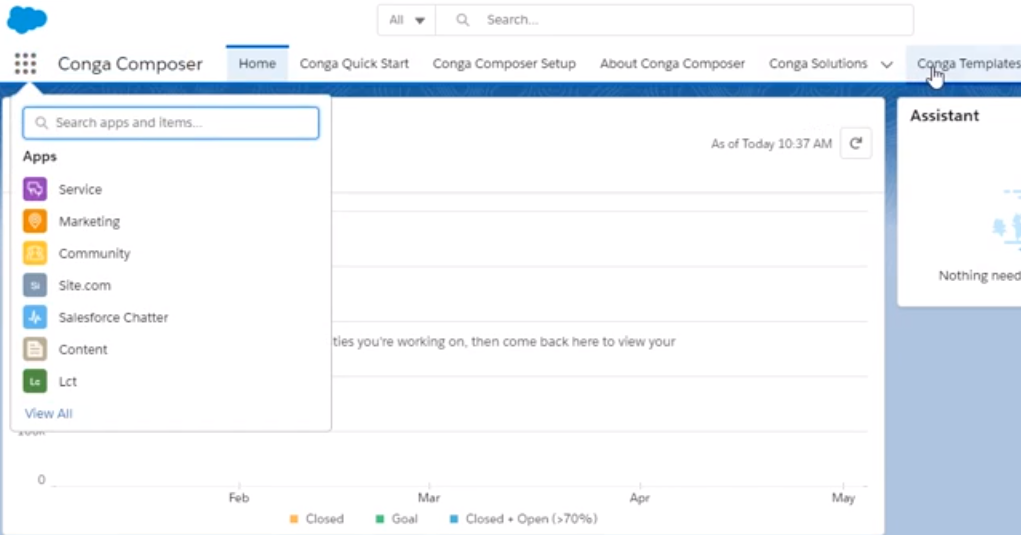This screenshot has width=1021, height=535.
Task: Click the Closed legend orange swatch
Action: [294, 519]
